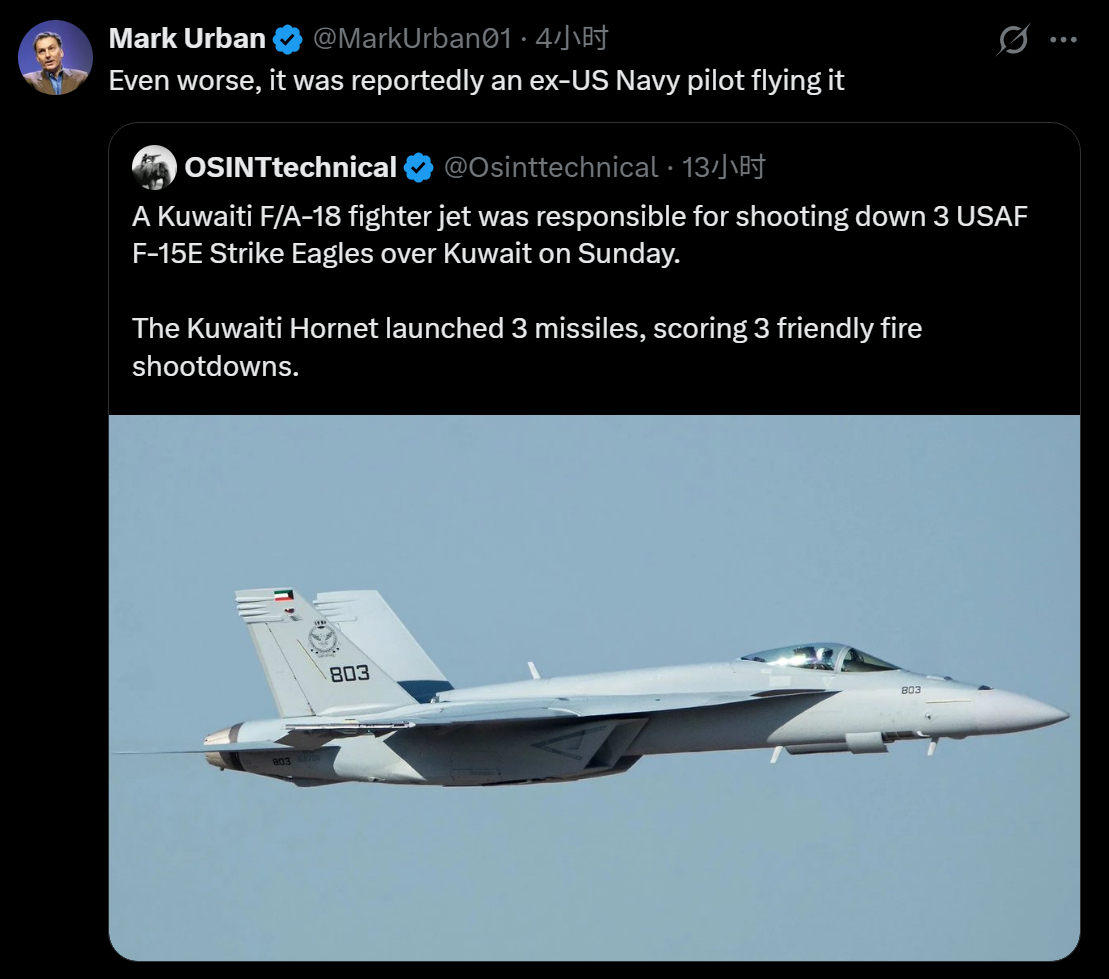Open the post via 4小时 timestamp
This screenshot has height=979, width=1109.
pyautogui.click(x=572, y=39)
